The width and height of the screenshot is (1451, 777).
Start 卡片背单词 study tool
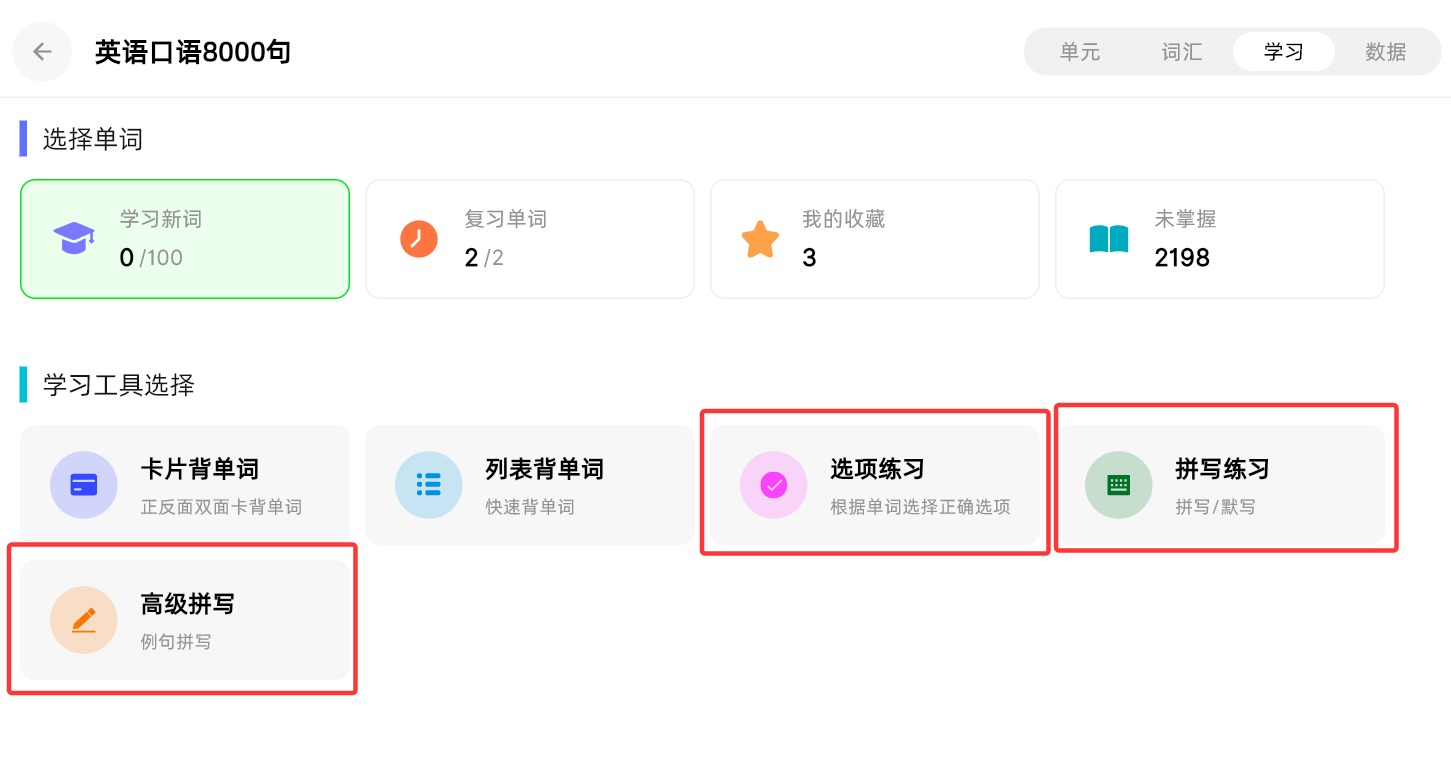click(185, 485)
